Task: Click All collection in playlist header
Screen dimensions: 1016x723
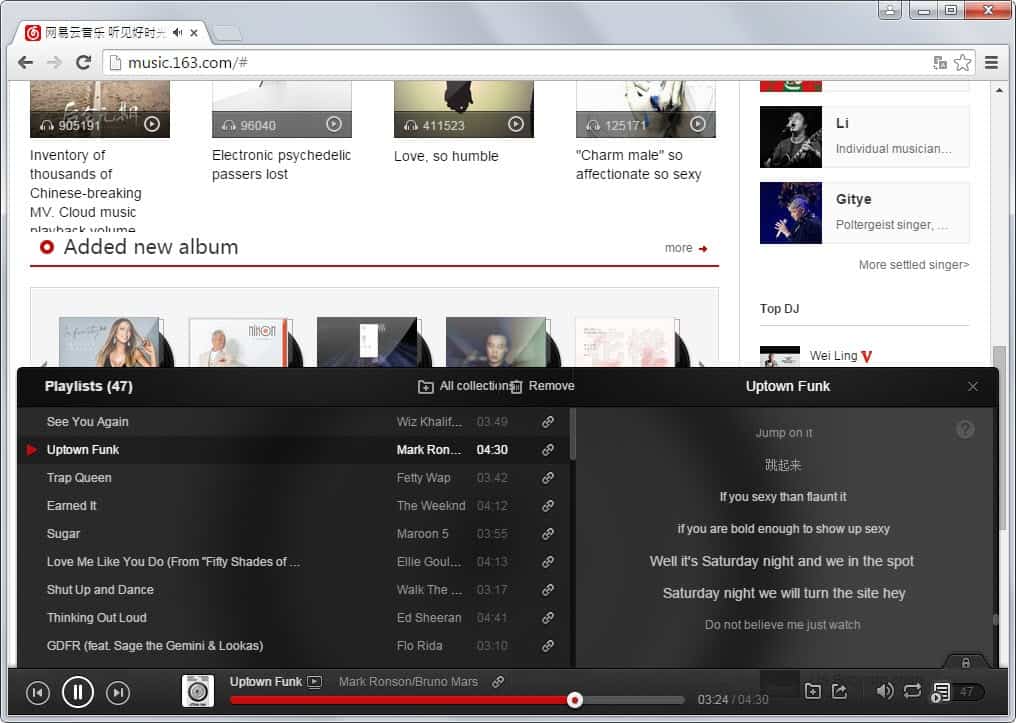Action: 464,386
